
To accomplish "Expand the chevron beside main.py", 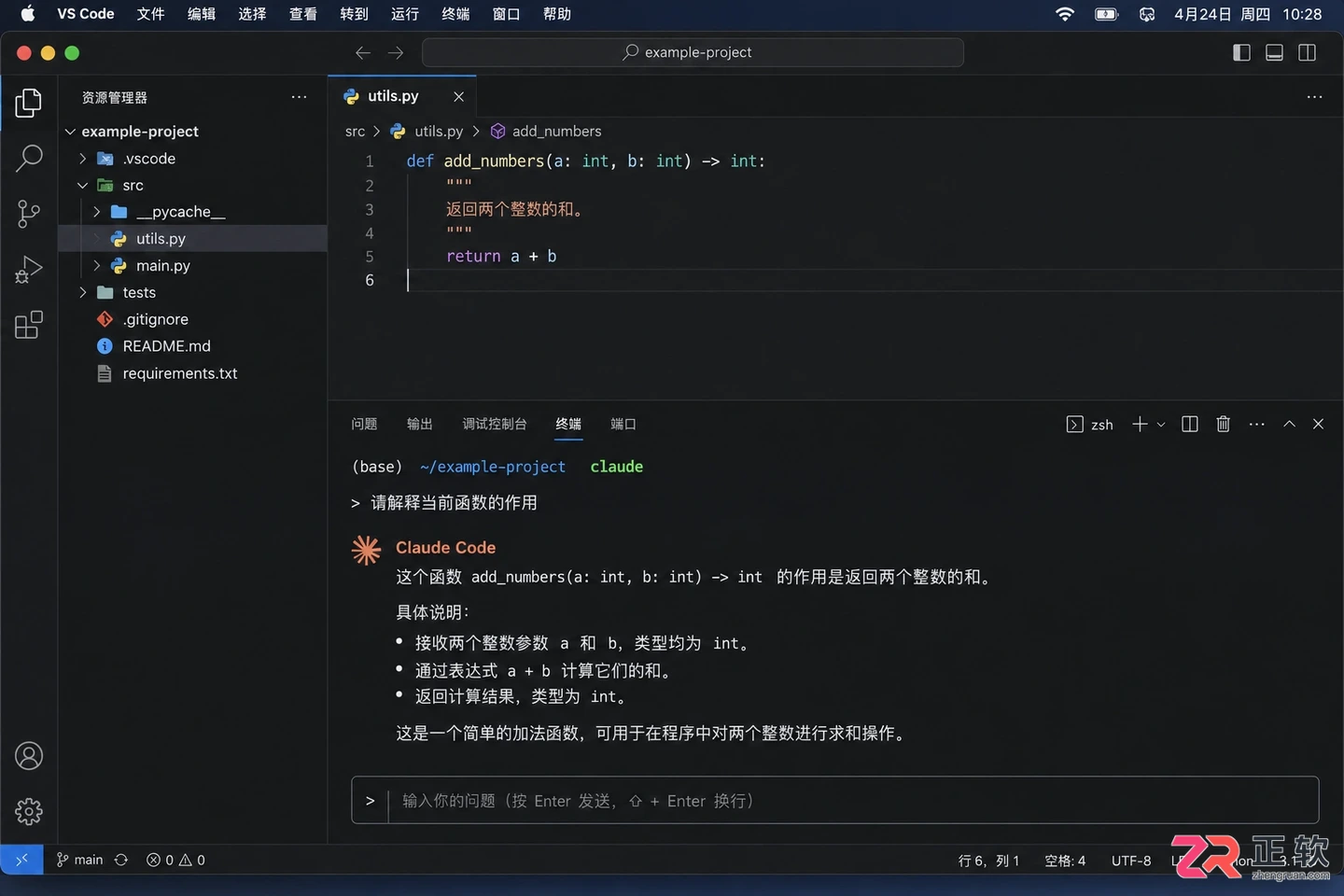I will 96,266.
